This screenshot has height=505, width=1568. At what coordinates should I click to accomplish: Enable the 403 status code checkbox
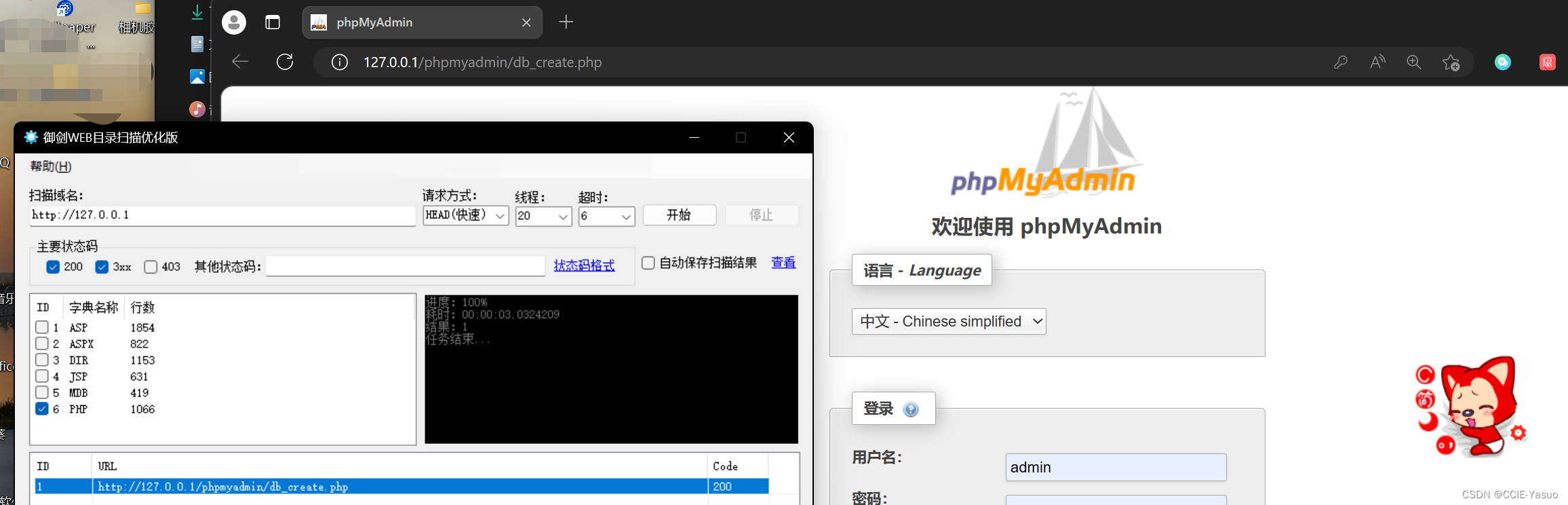pos(151,267)
